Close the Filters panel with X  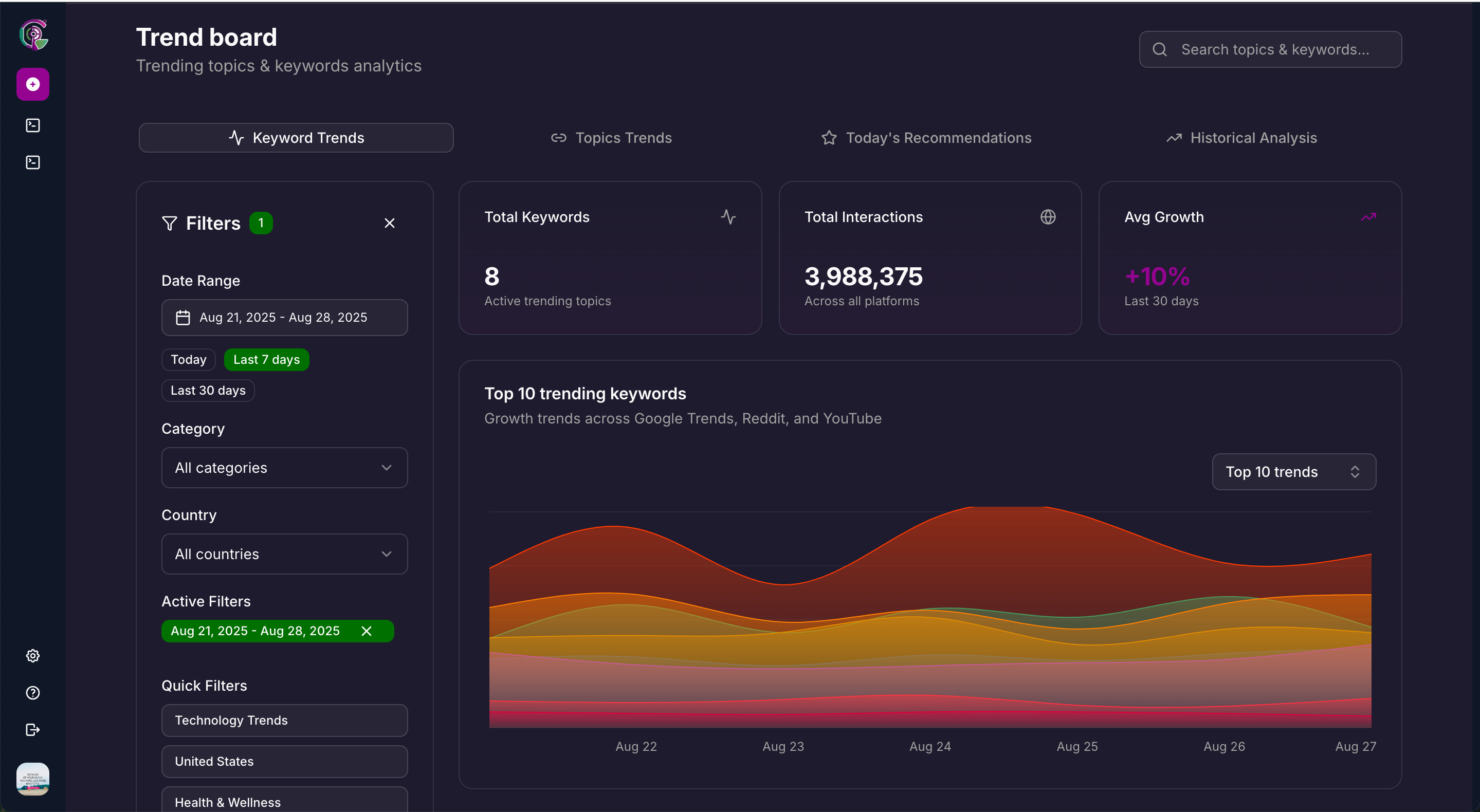pyautogui.click(x=390, y=224)
